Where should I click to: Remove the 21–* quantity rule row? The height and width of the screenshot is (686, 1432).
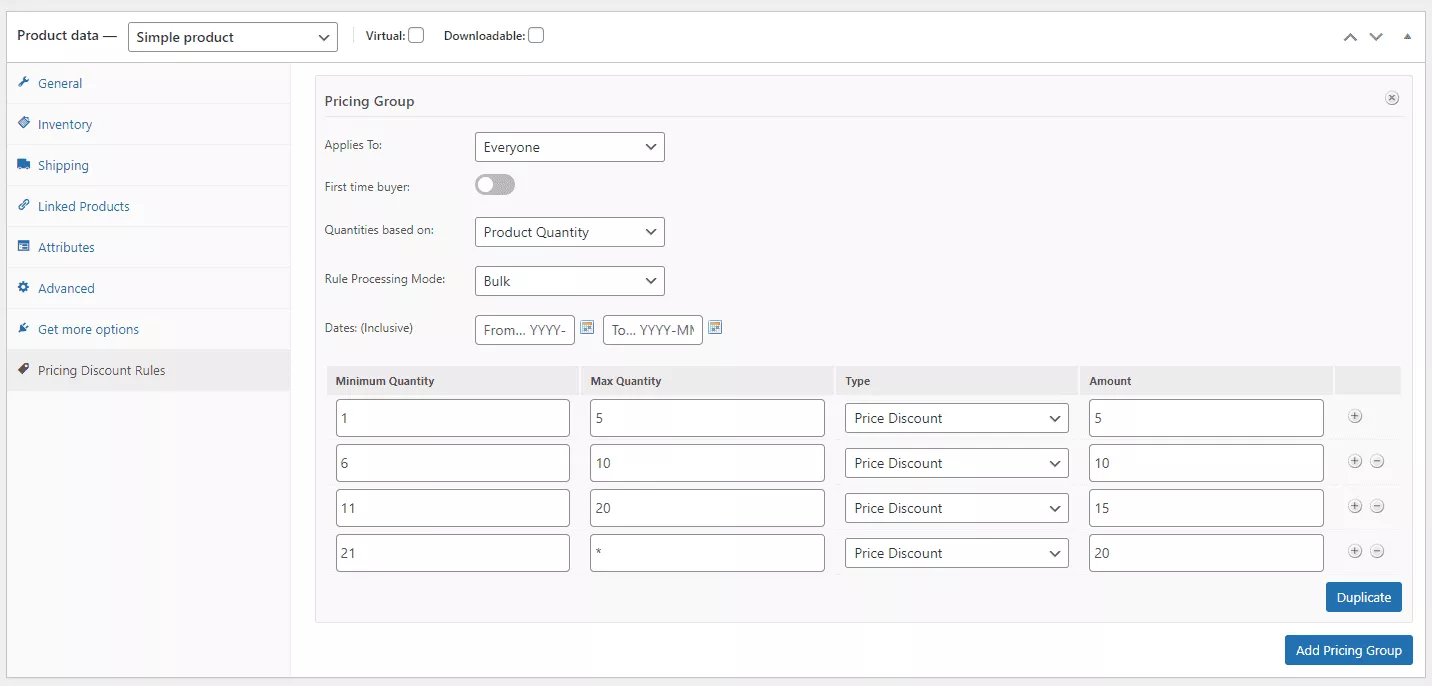pos(1377,551)
